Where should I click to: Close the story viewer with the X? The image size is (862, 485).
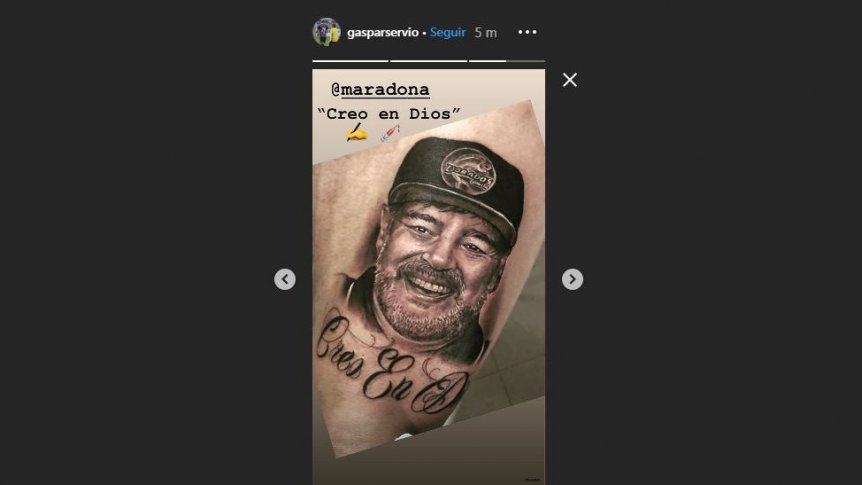tap(570, 80)
